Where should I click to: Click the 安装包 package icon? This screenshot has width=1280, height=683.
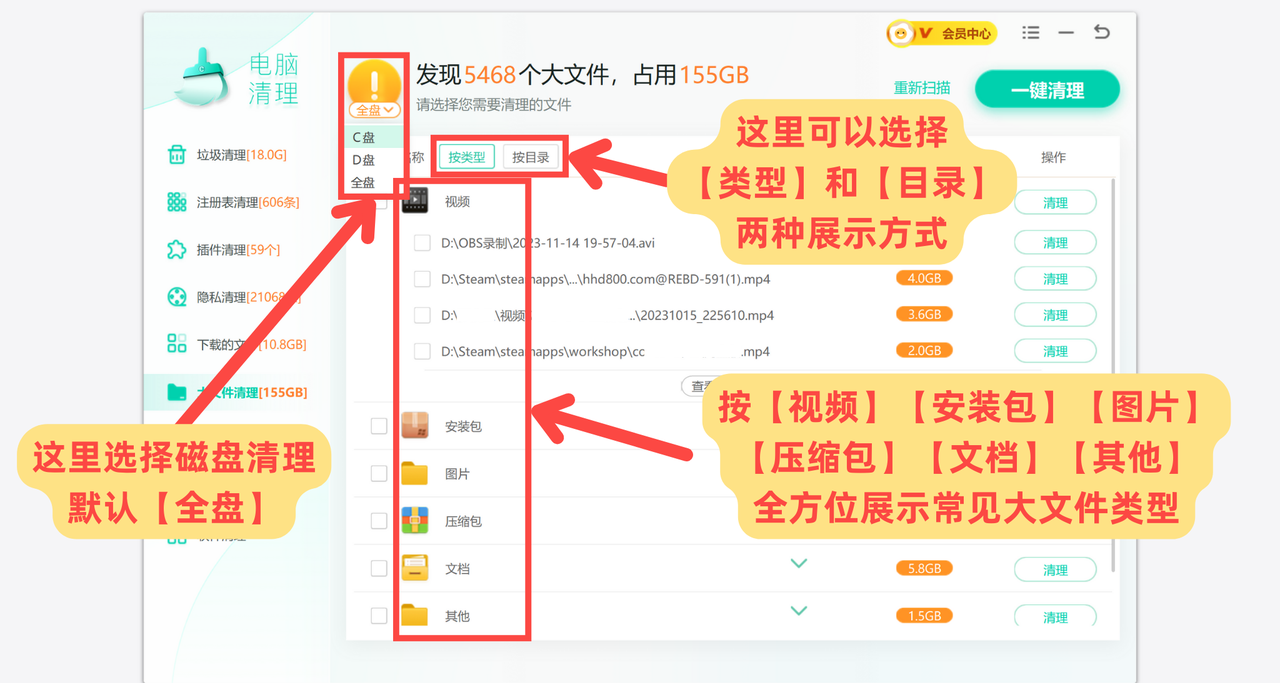point(415,425)
